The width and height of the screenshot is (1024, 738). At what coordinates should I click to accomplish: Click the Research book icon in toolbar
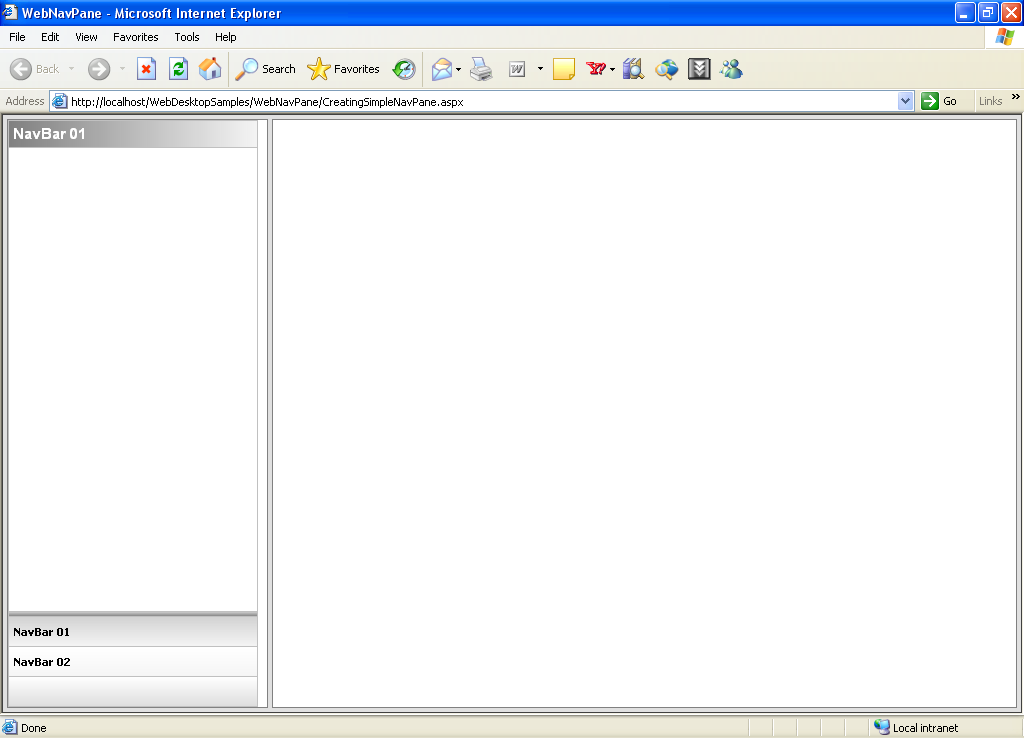633,69
